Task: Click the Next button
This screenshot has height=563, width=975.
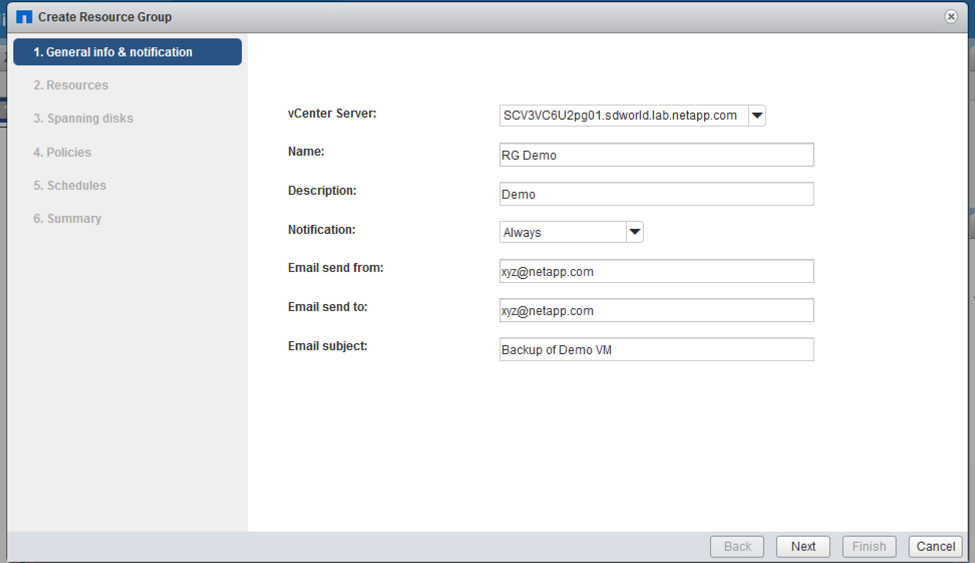Action: tap(803, 547)
